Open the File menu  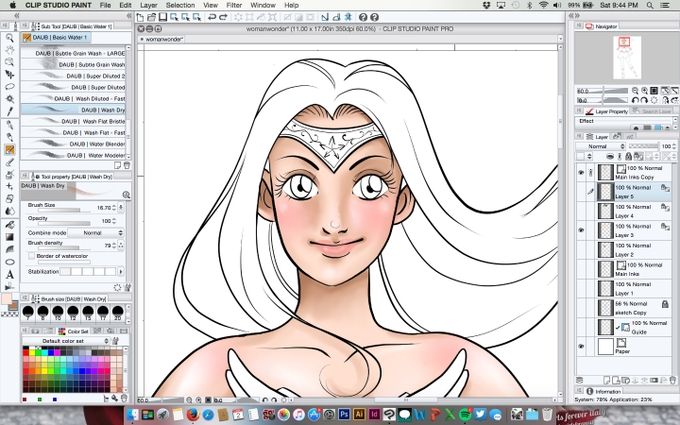(105, 5)
